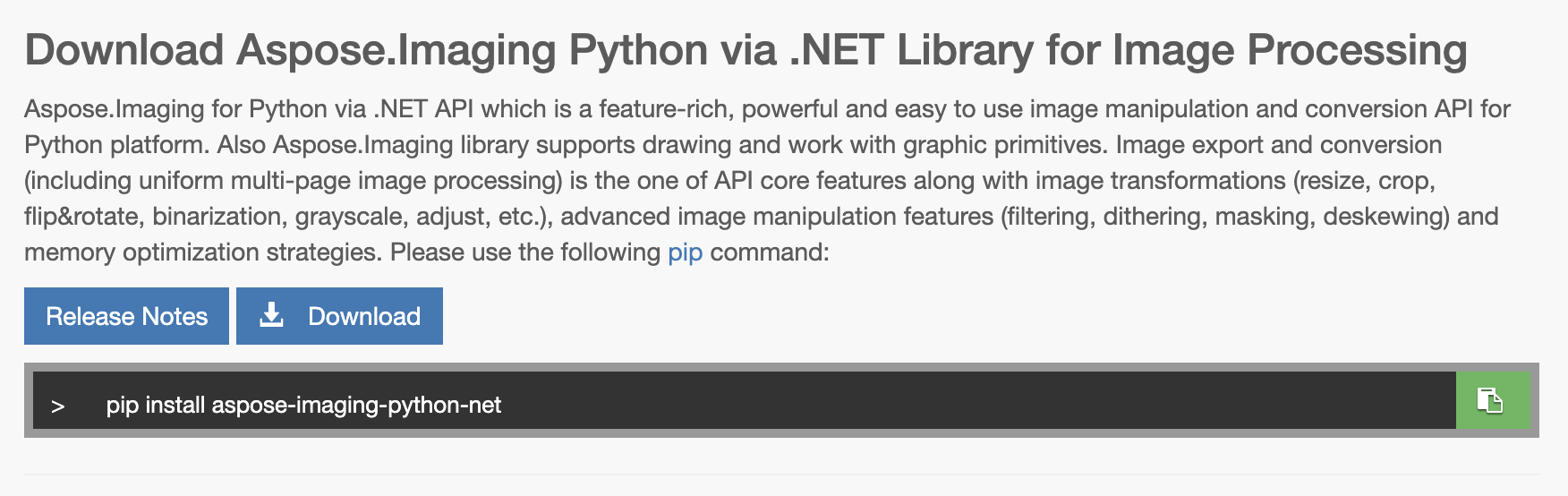Click '(including uniform multi-page image processing)' text
This screenshot has width=1568, height=496.
(x=293, y=181)
